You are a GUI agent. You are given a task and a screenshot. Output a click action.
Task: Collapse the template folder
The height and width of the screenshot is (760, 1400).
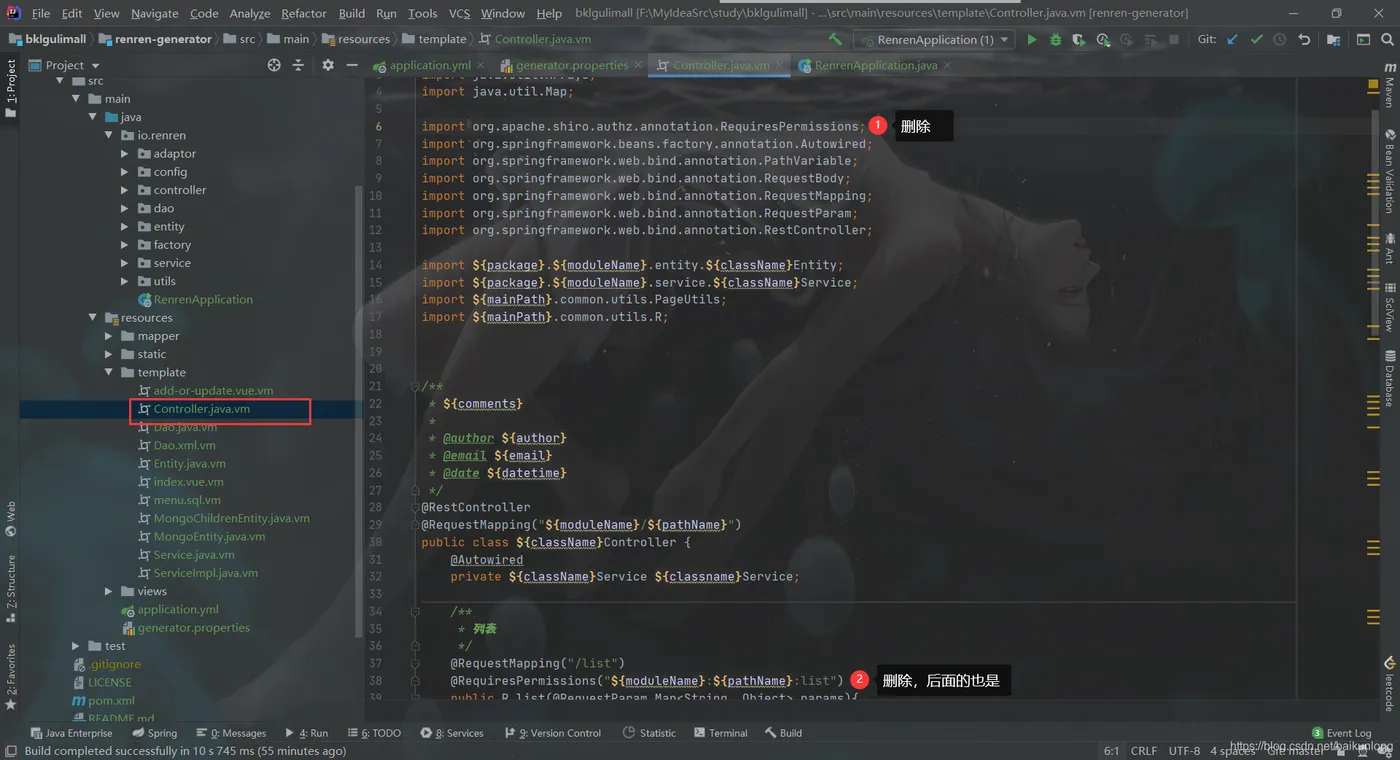(x=109, y=372)
